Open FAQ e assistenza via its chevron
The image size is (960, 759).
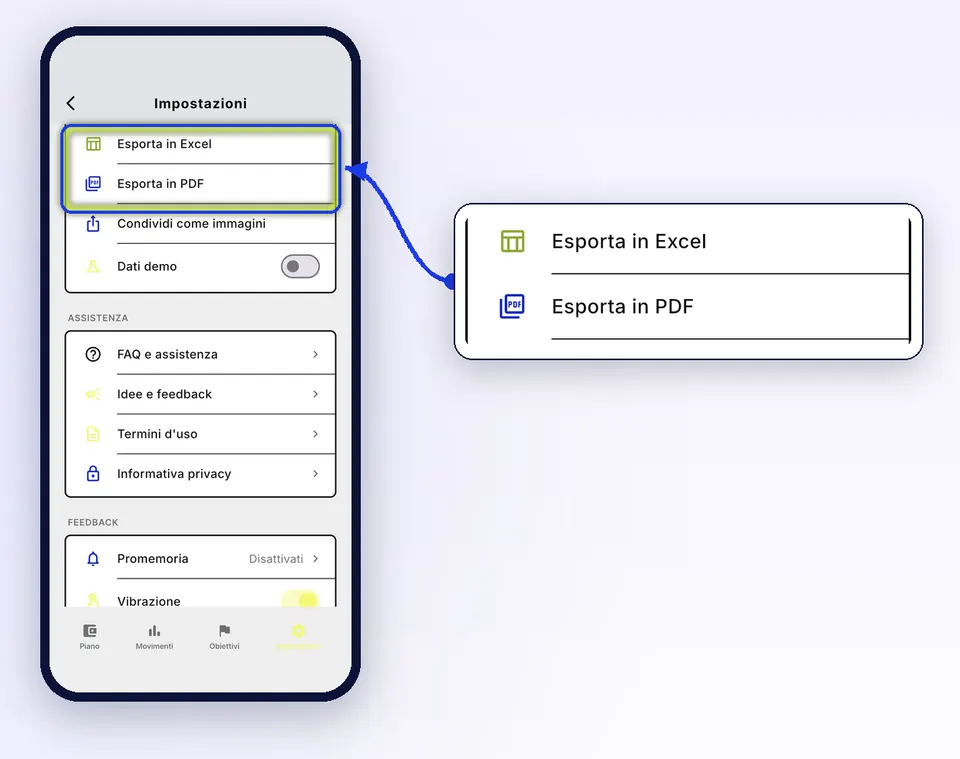pos(315,354)
